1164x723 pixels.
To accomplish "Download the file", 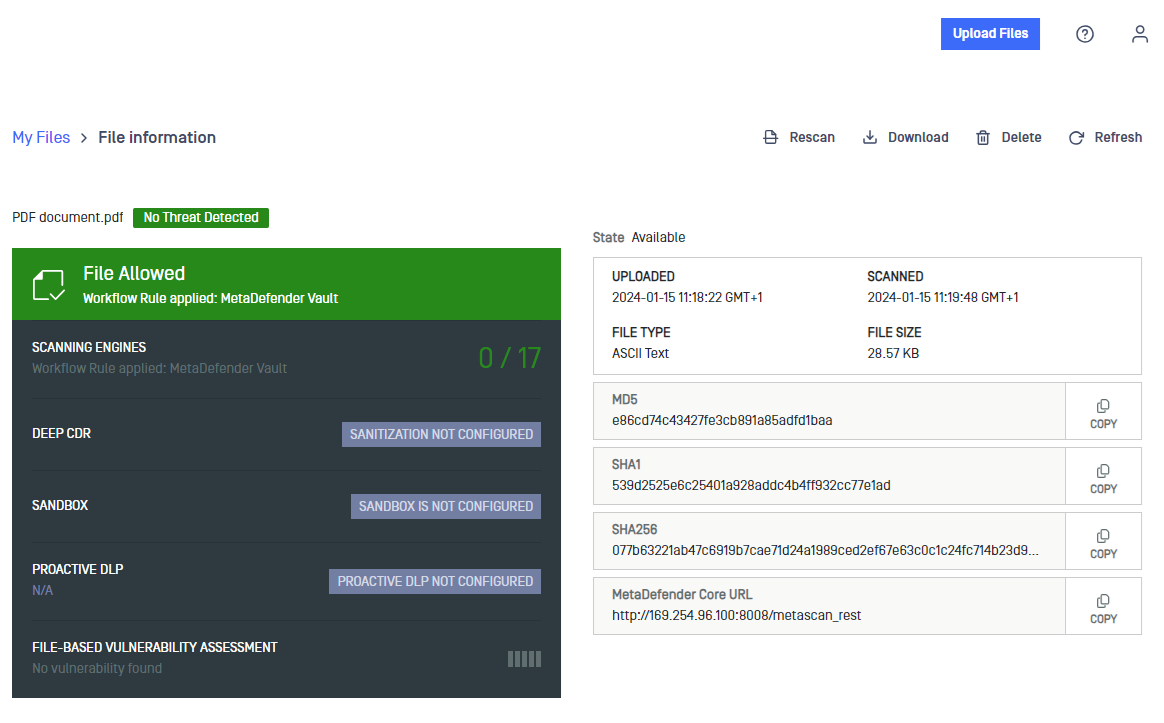I will [x=905, y=137].
